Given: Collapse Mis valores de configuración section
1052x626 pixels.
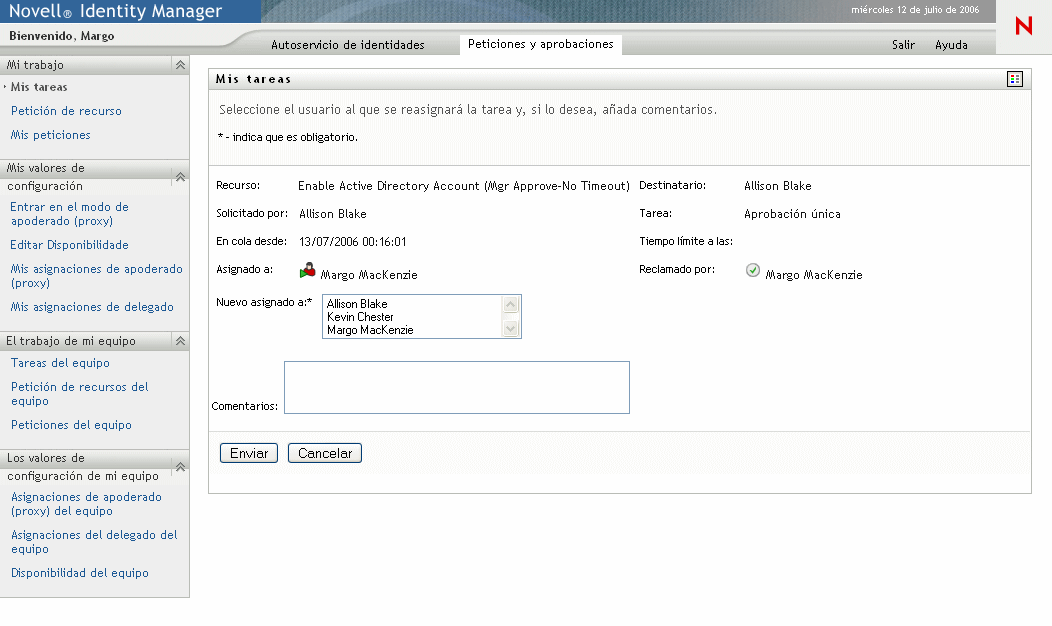Looking at the screenshot, I should click(180, 177).
